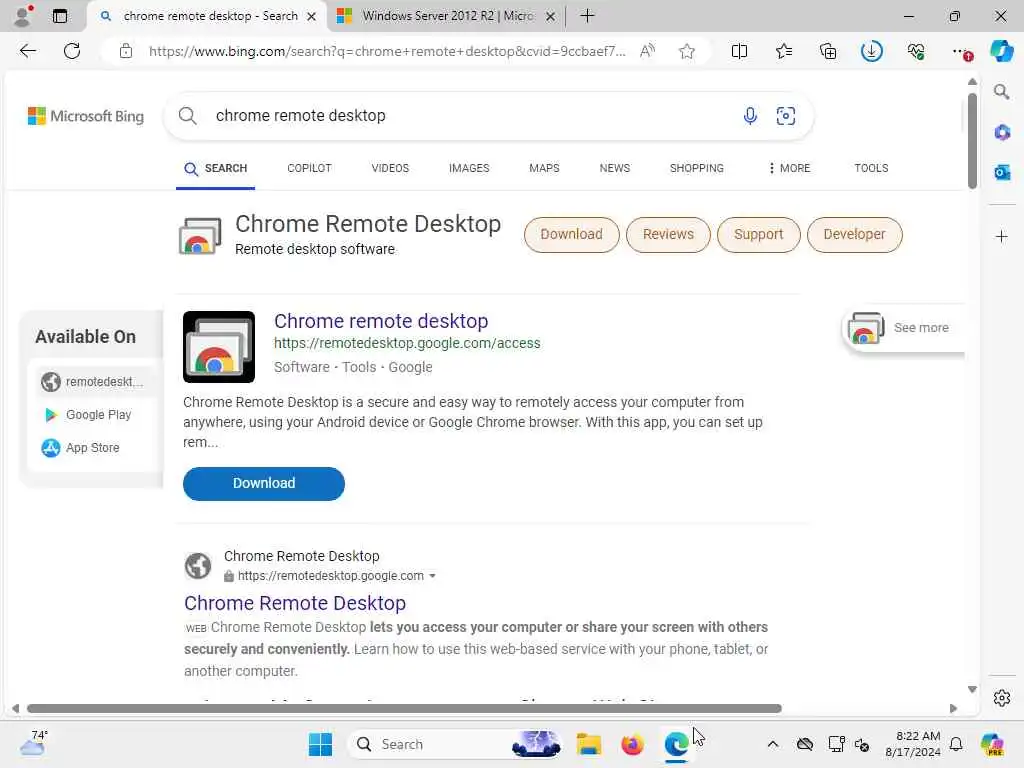
Task: Switch to the IMAGES tab
Action: (x=469, y=168)
